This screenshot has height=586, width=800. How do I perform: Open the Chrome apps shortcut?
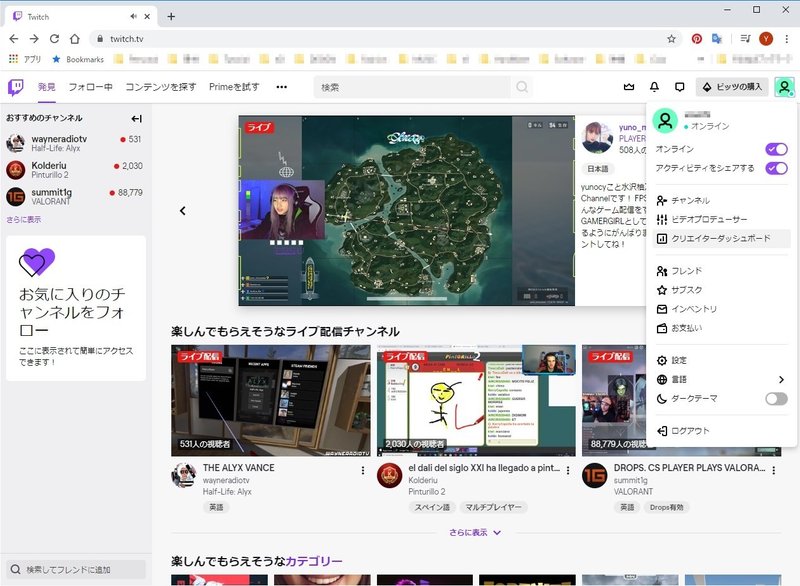[x=24, y=59]
